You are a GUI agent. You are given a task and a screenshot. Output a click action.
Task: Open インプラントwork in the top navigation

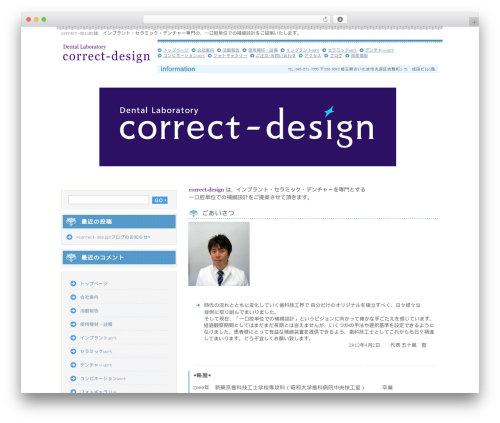pos(303,50)
